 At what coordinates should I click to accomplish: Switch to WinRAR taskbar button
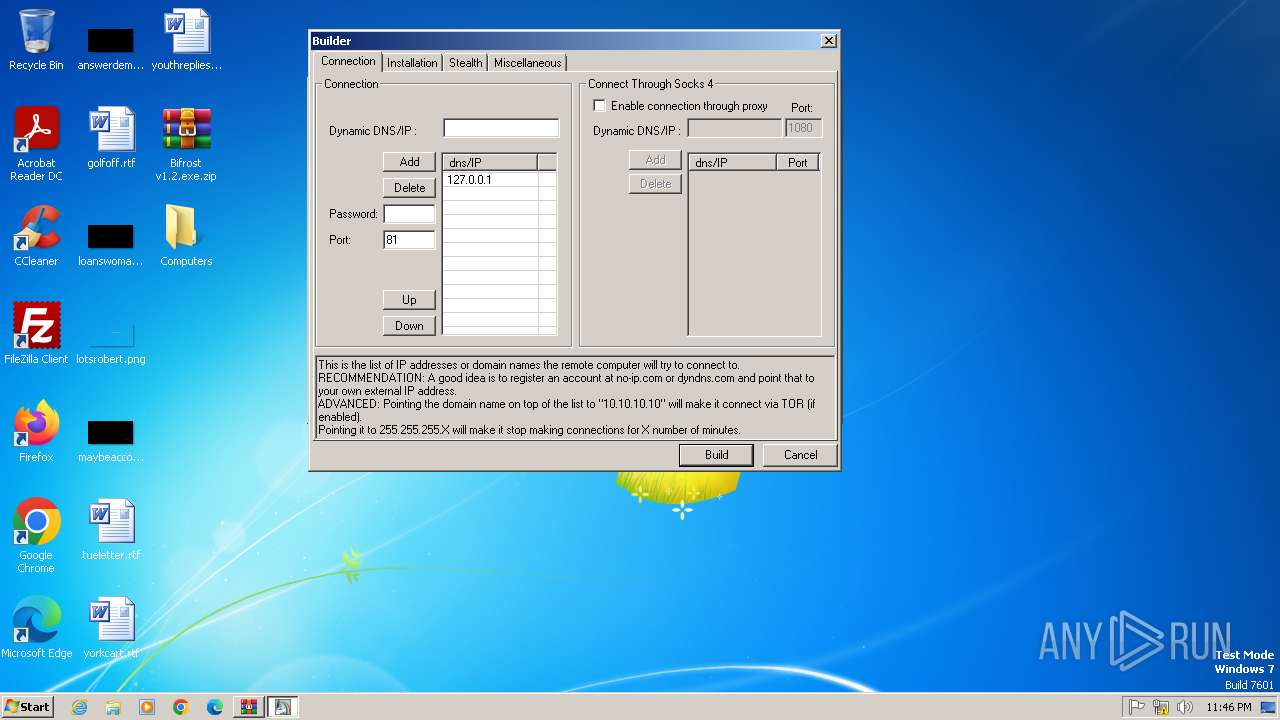(x=249, y=707)
